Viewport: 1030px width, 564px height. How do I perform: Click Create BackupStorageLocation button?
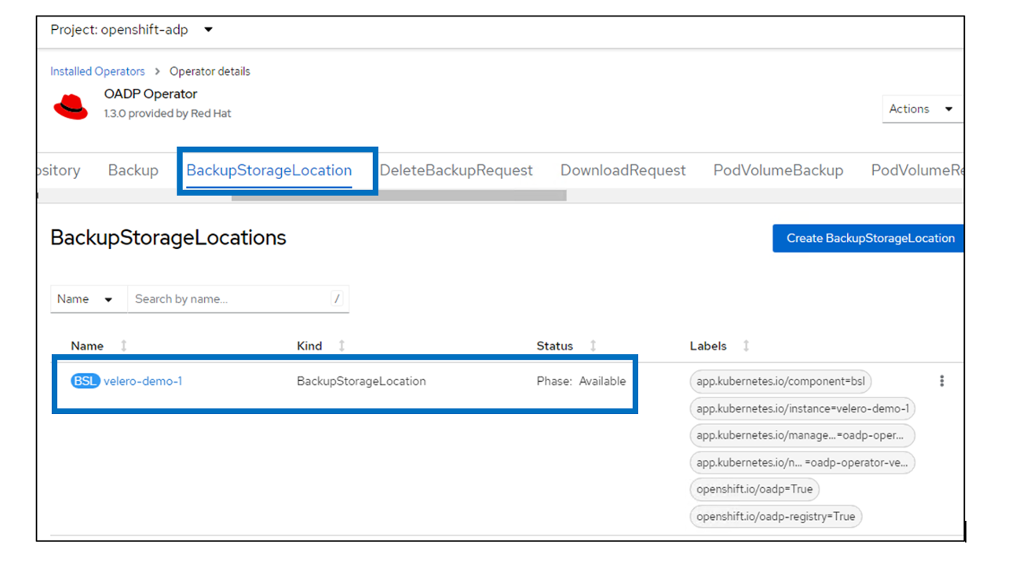pyautogui.click(x=869, y=238)
